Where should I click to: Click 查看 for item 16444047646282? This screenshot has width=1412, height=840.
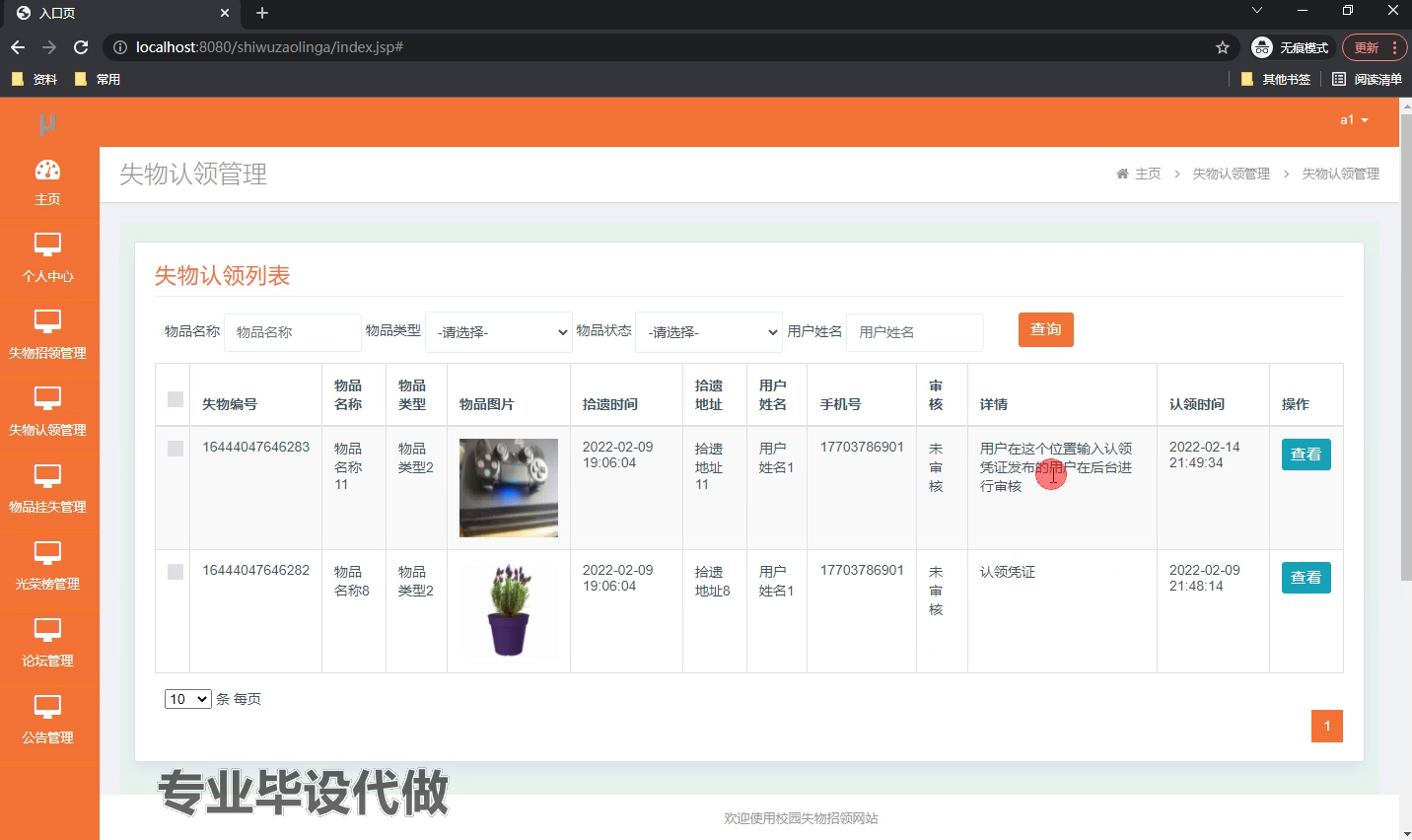click(1306, 578)
